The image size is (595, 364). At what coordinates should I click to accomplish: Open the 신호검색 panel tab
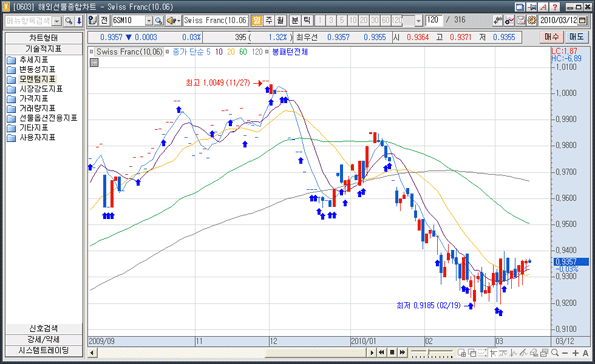(x=44, y=328)
